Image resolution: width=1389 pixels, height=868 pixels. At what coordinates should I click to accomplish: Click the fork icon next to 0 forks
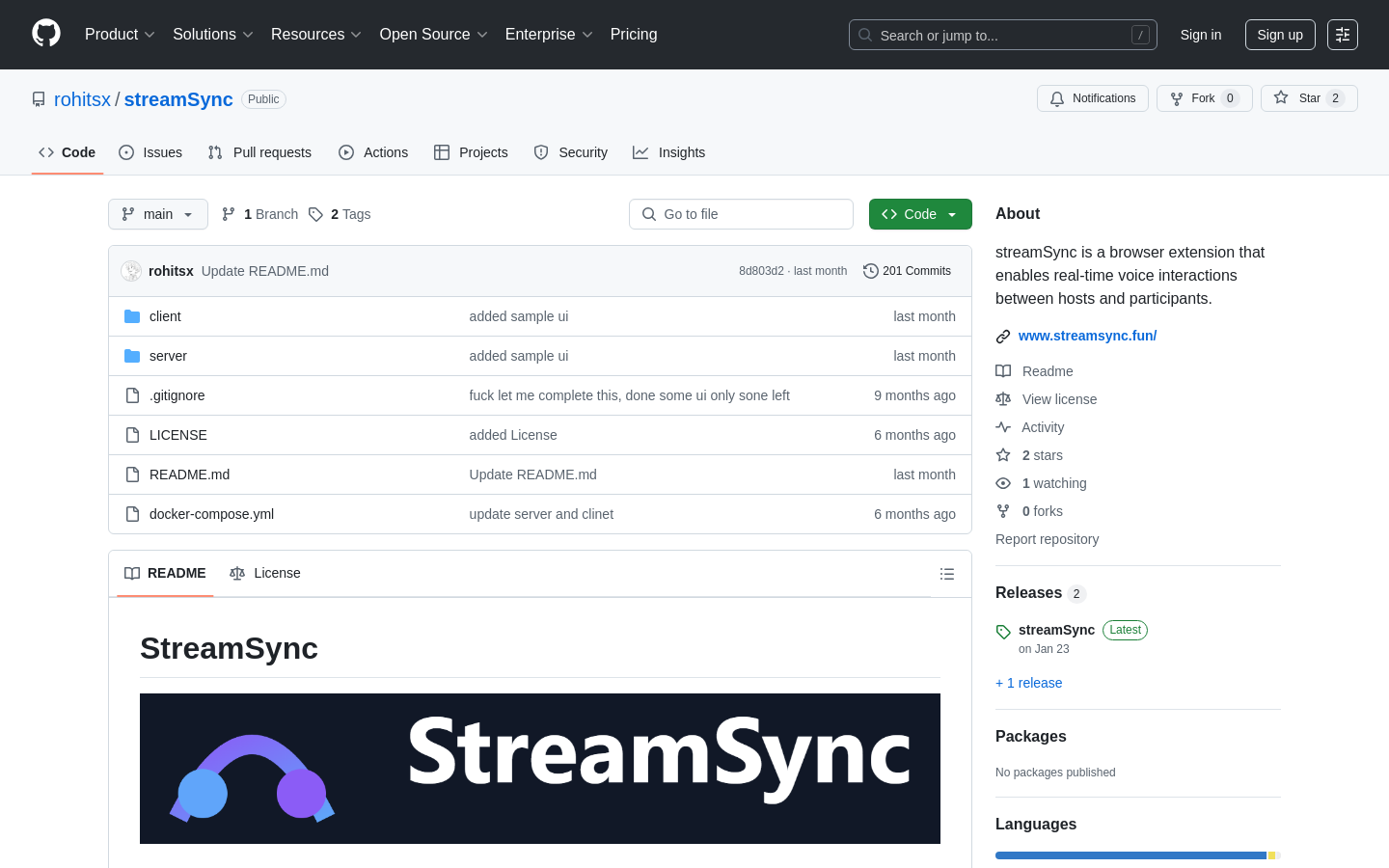tap(1003, 511)
